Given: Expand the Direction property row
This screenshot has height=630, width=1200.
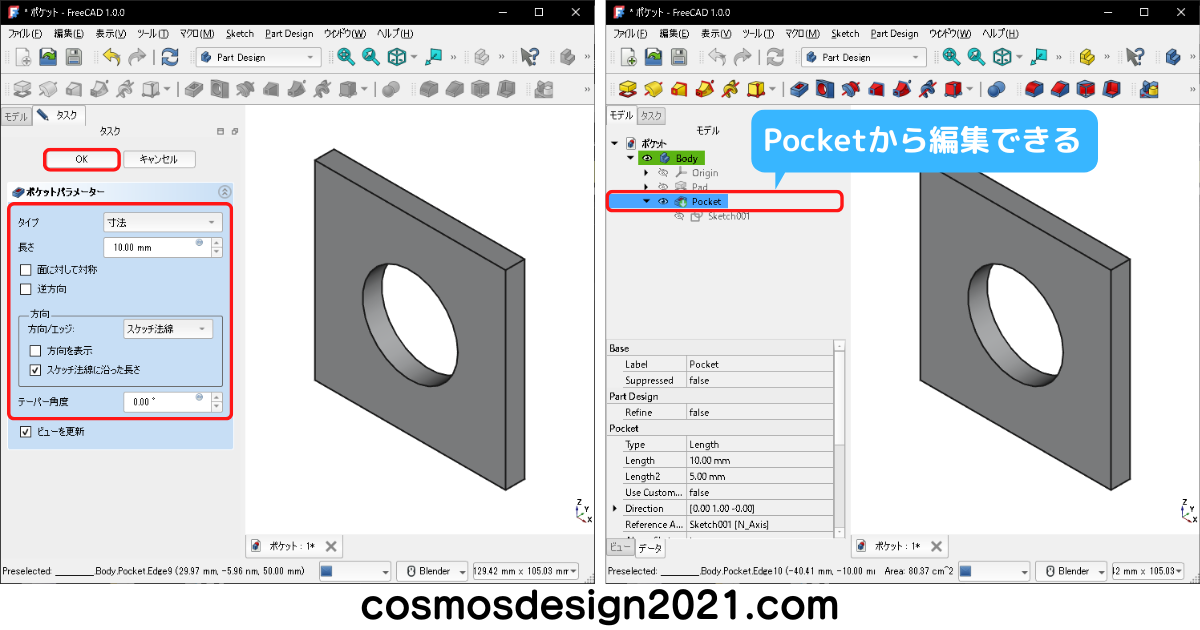Looking at the screenshot, I should [614, 508].
